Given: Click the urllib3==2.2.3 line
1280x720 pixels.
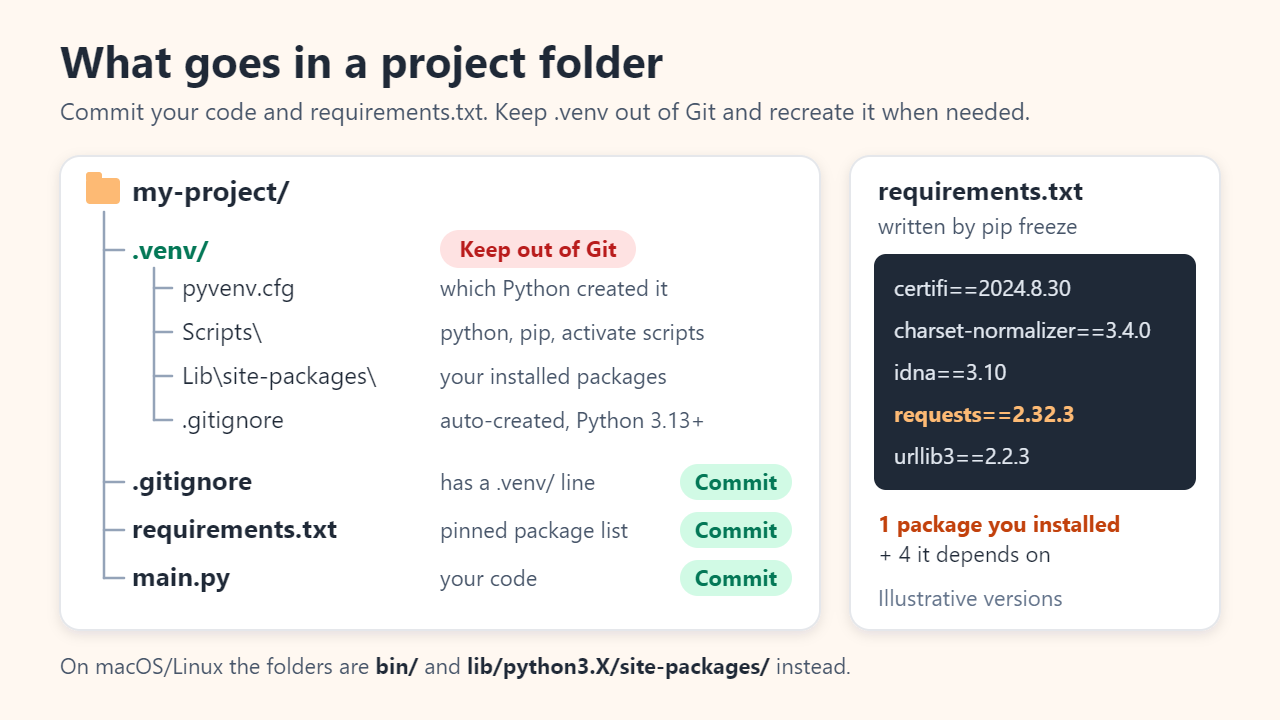Looking at the screenshot, I should [962, 456].
